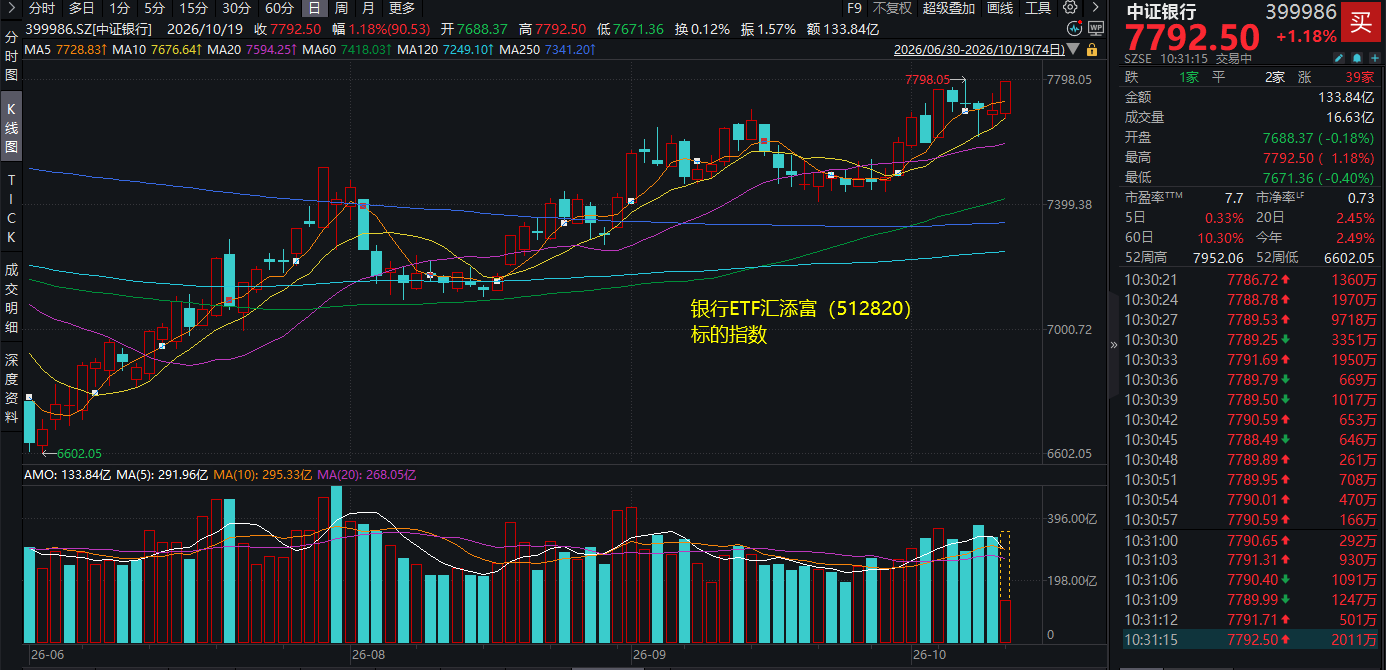1386x670 pixels.
Task: Click the AMO 133.84亿 volume indicator label
Action: (x=67, y=475)
